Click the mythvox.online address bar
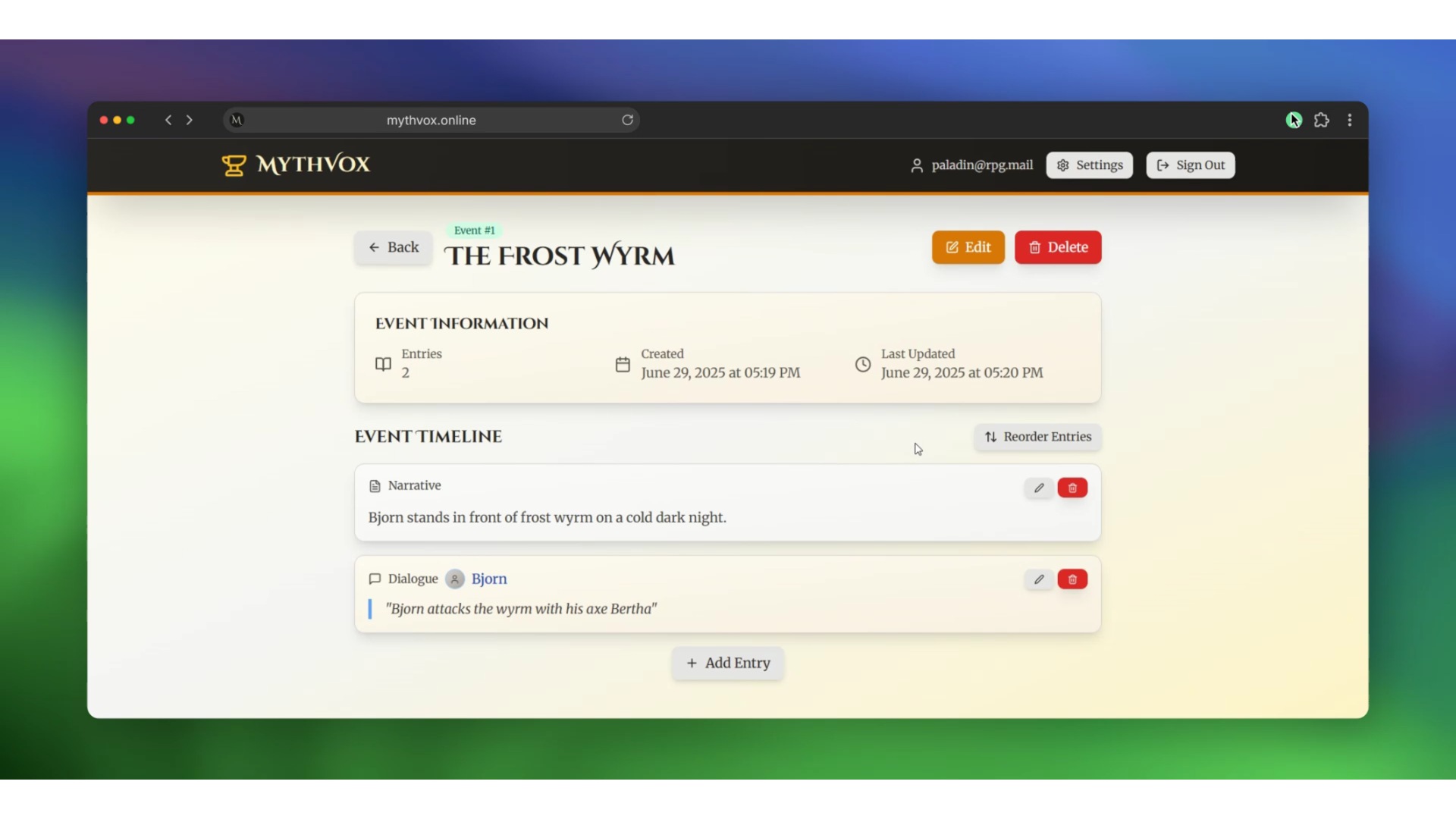Image resolution: width=1456 pixels, height=819 pixels. [431, 120]
